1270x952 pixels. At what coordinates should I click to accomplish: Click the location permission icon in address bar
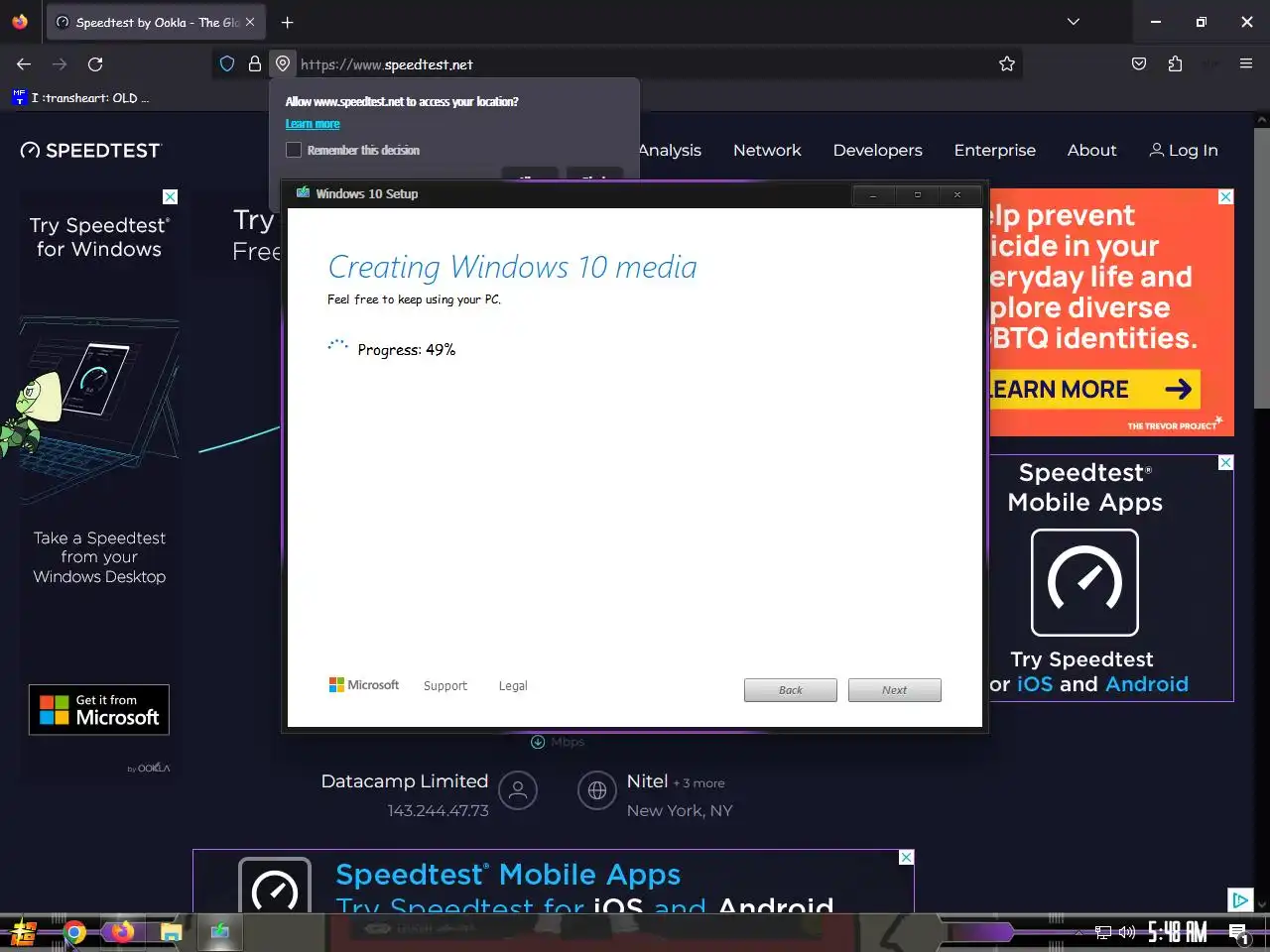click(283, 64)
